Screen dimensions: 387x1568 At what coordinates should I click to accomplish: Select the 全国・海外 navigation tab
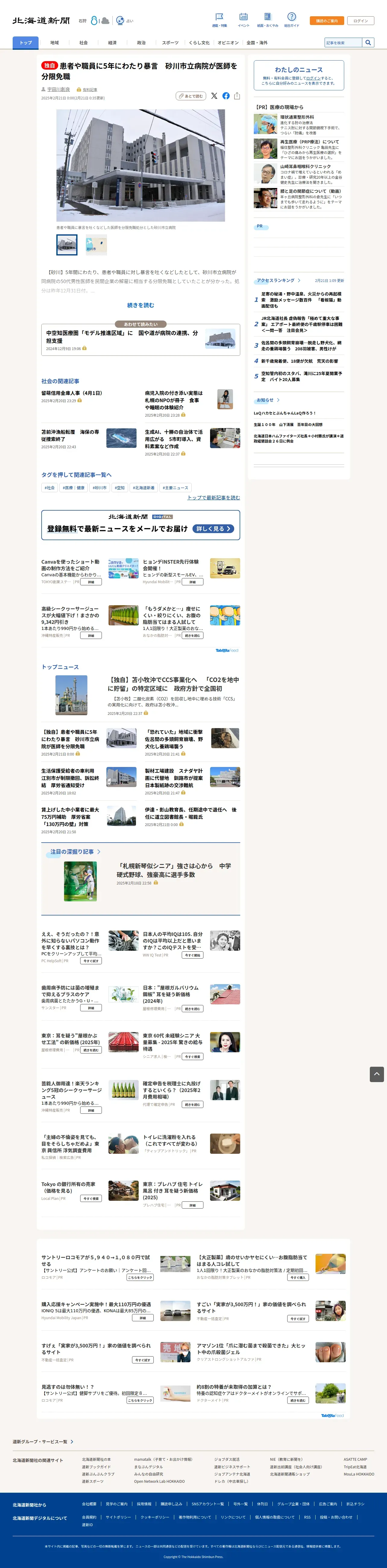click(x=256, y=42)
